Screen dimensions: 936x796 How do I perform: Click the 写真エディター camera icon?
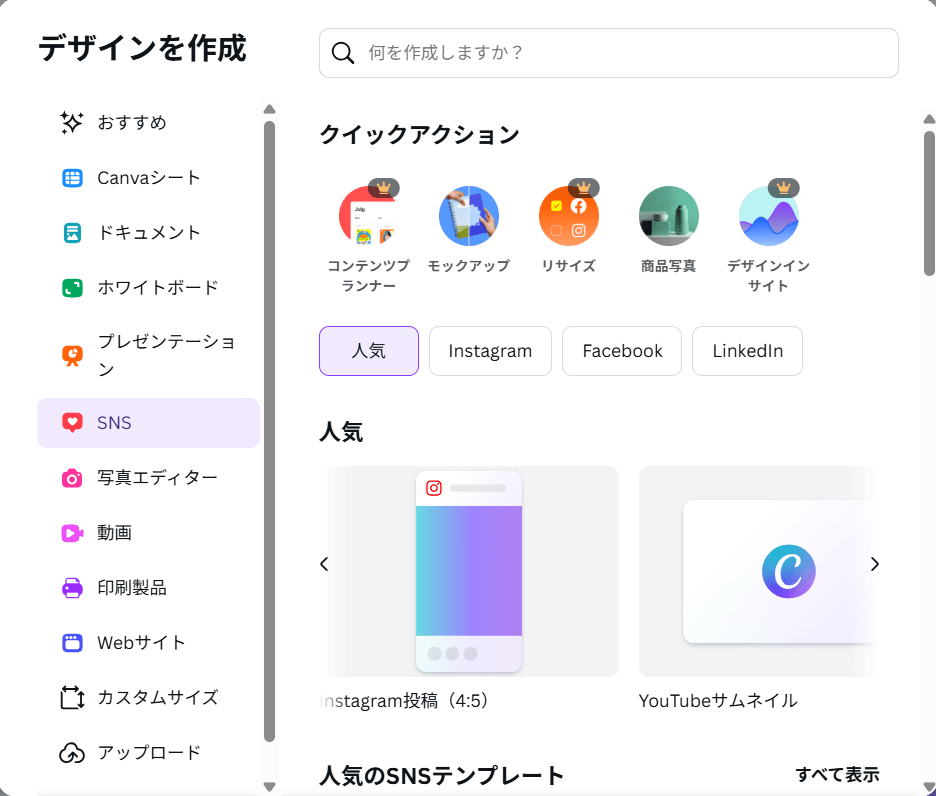click(72, 478)
